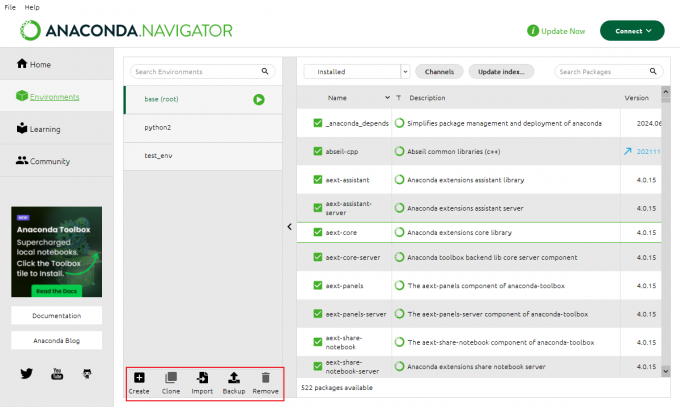Click the Create environment icon
This screenshot has height=407, width=680.
pos(139,377)
